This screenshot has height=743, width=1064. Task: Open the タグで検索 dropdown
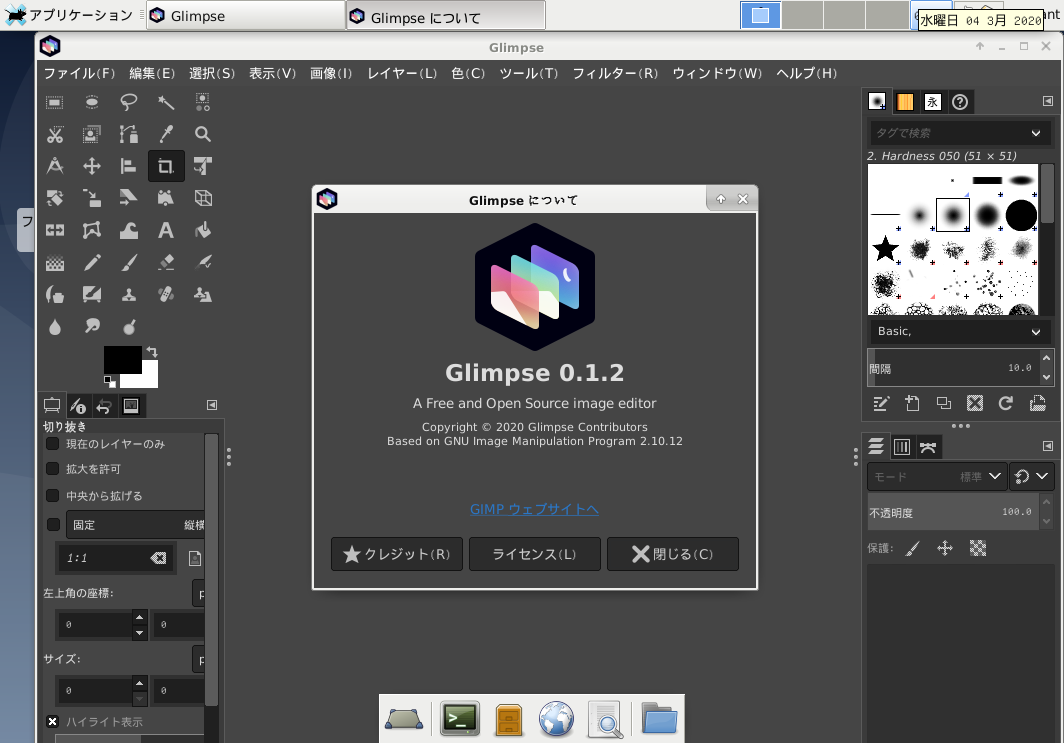click(x=958, y=132)
